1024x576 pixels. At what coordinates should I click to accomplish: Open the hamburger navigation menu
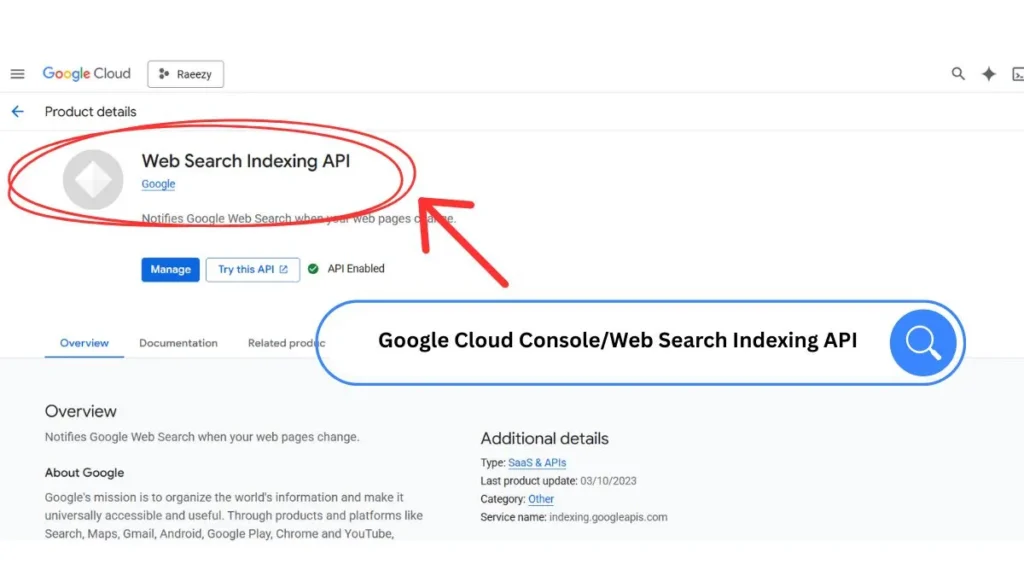click(18, 74)
